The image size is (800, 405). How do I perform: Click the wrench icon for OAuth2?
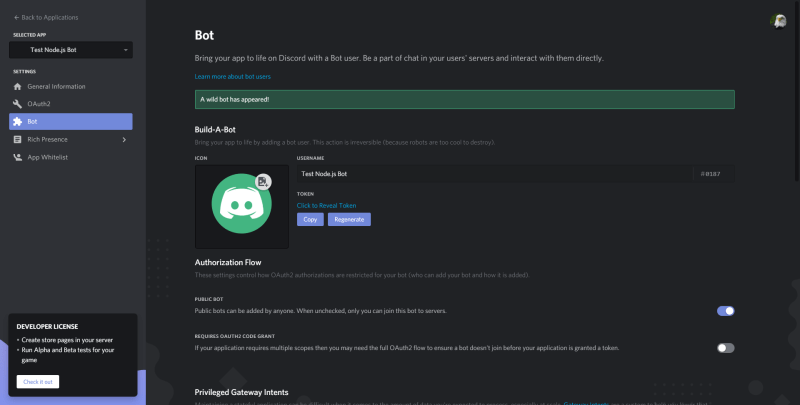[x=17, y=104]
